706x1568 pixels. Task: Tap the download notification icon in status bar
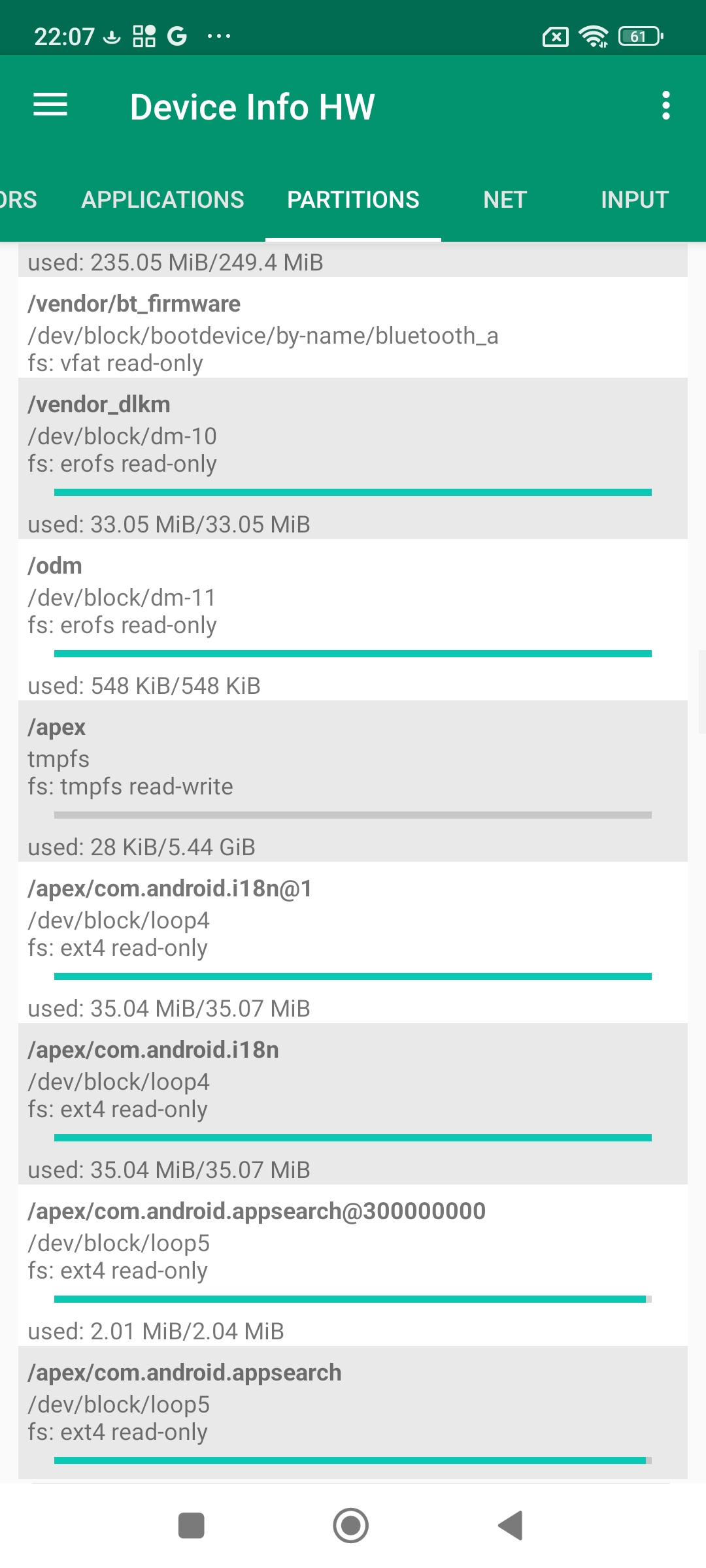112,37
